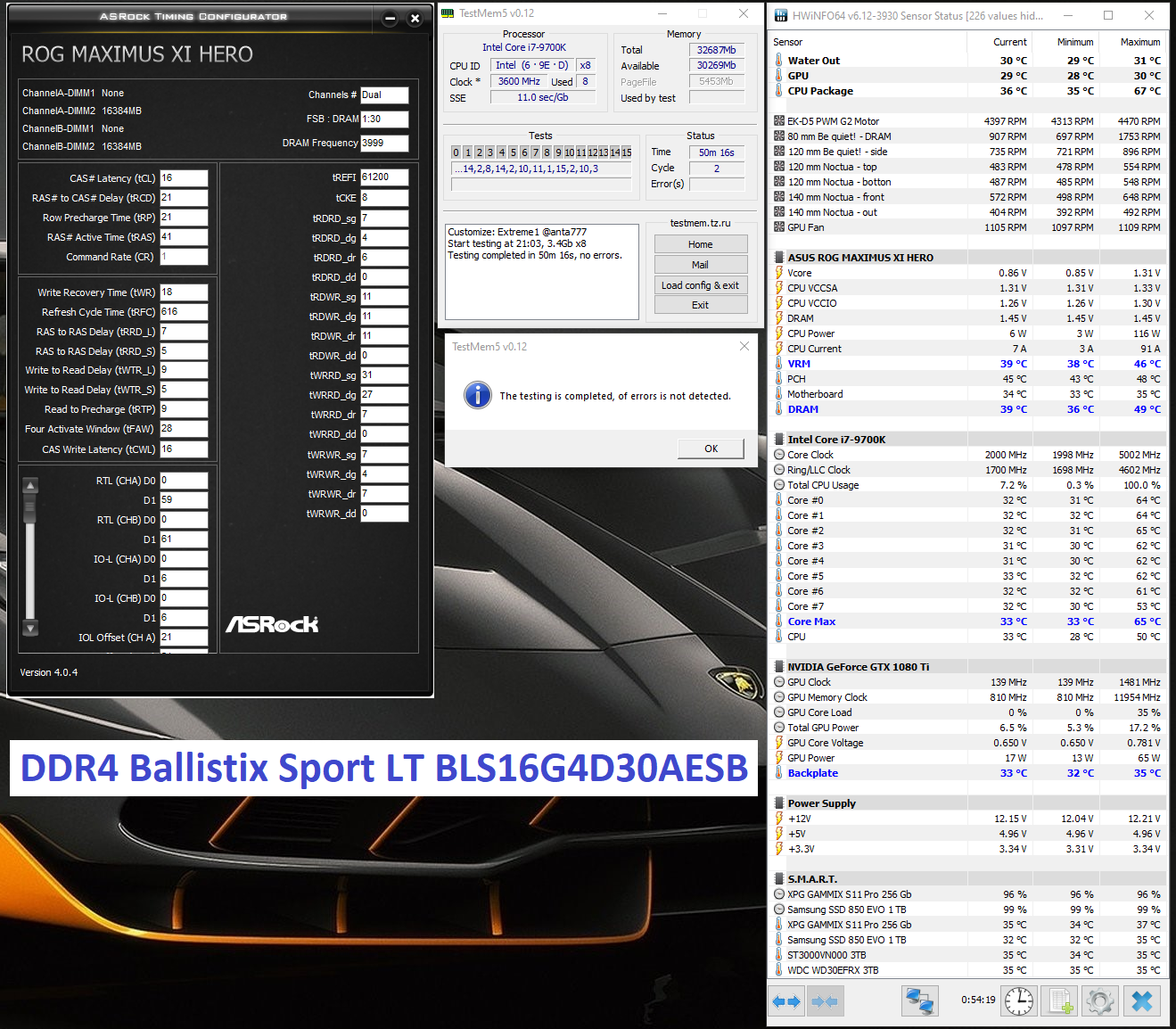Image resolution: width=1176 pixels, height=1029 pixels.
Task: Open sensor settings via the gear icon
Action: coord(1100,1001)
